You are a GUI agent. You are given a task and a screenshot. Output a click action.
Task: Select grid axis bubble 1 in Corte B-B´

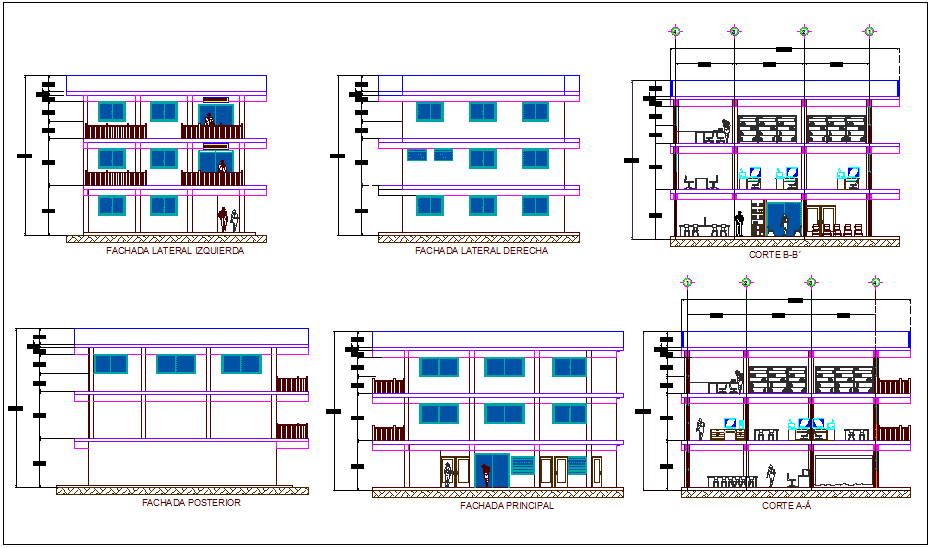pyautogui.click(x=869, y=31)
